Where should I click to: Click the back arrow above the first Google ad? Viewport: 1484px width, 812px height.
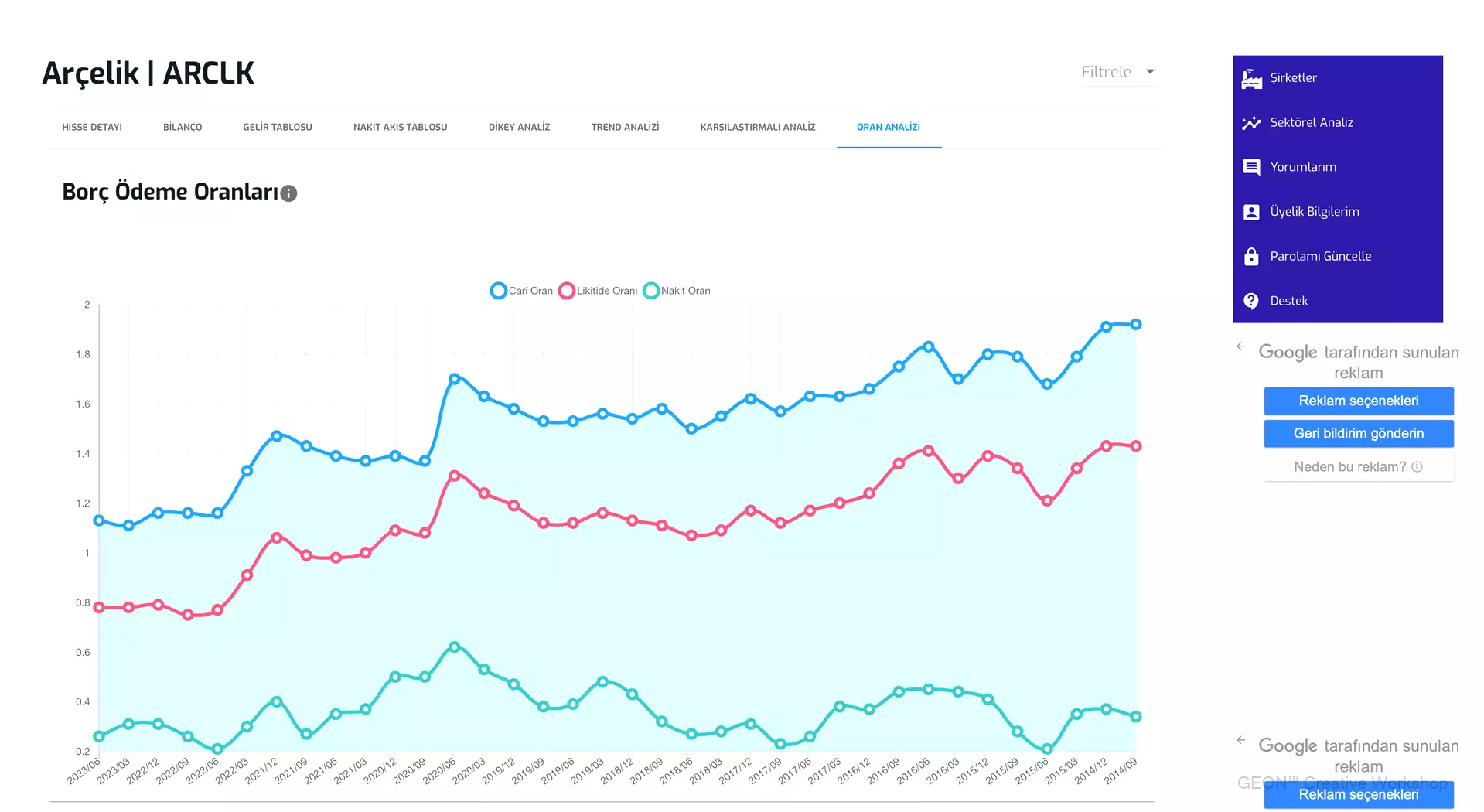click(x=1240, y=346)
